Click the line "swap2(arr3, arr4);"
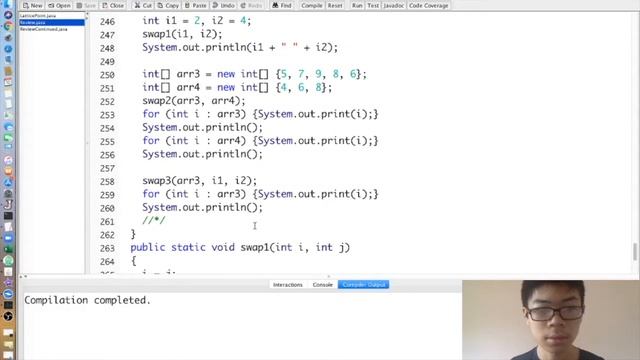Image resolution: width=640 pixels, height=360 pixels. [x=194, y=101]
